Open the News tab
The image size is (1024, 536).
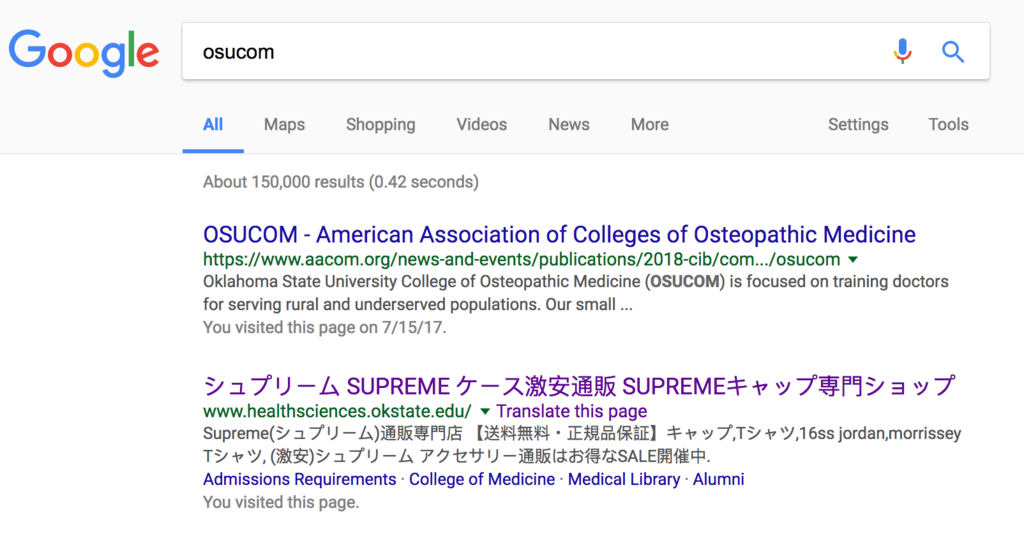tap(568, 125)
